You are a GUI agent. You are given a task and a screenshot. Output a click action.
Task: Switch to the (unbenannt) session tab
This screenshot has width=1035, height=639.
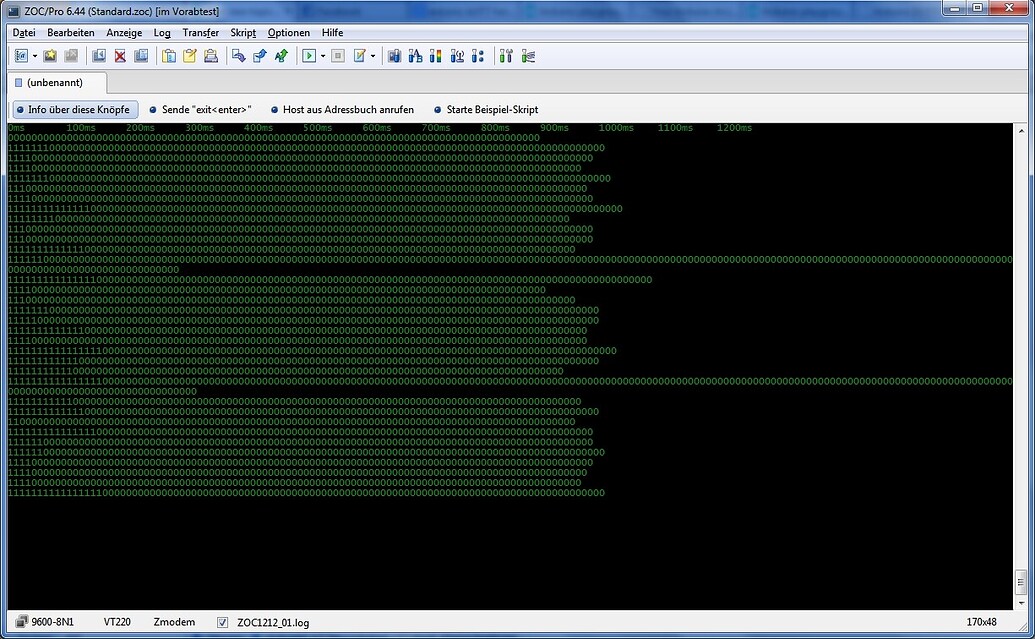click(55, 83)
